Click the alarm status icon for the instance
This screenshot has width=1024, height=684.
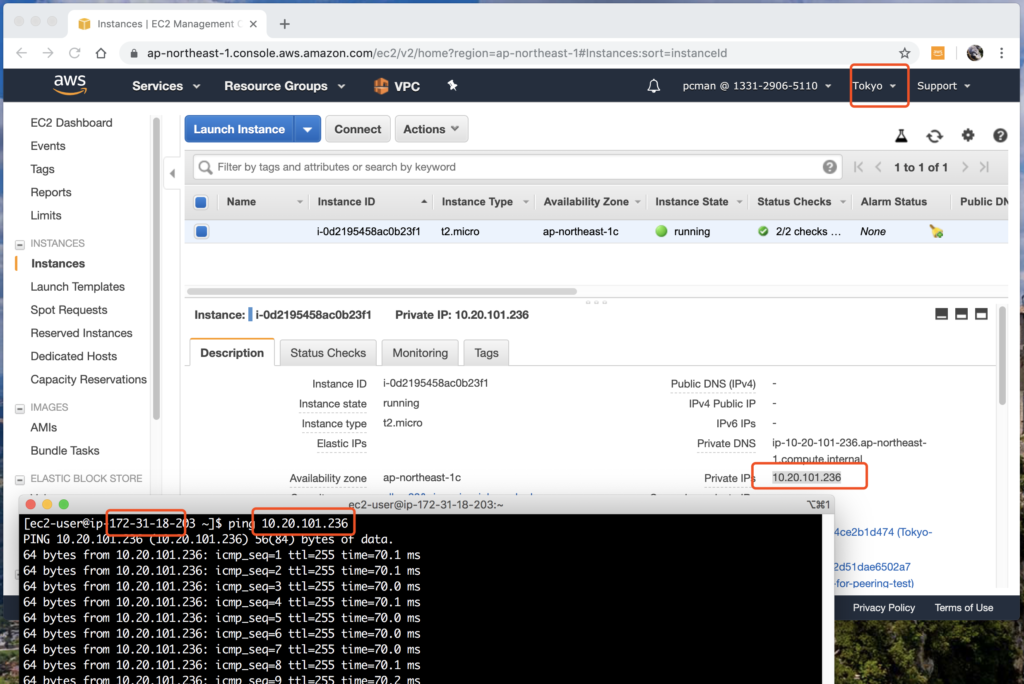click(x=936, y=231)
